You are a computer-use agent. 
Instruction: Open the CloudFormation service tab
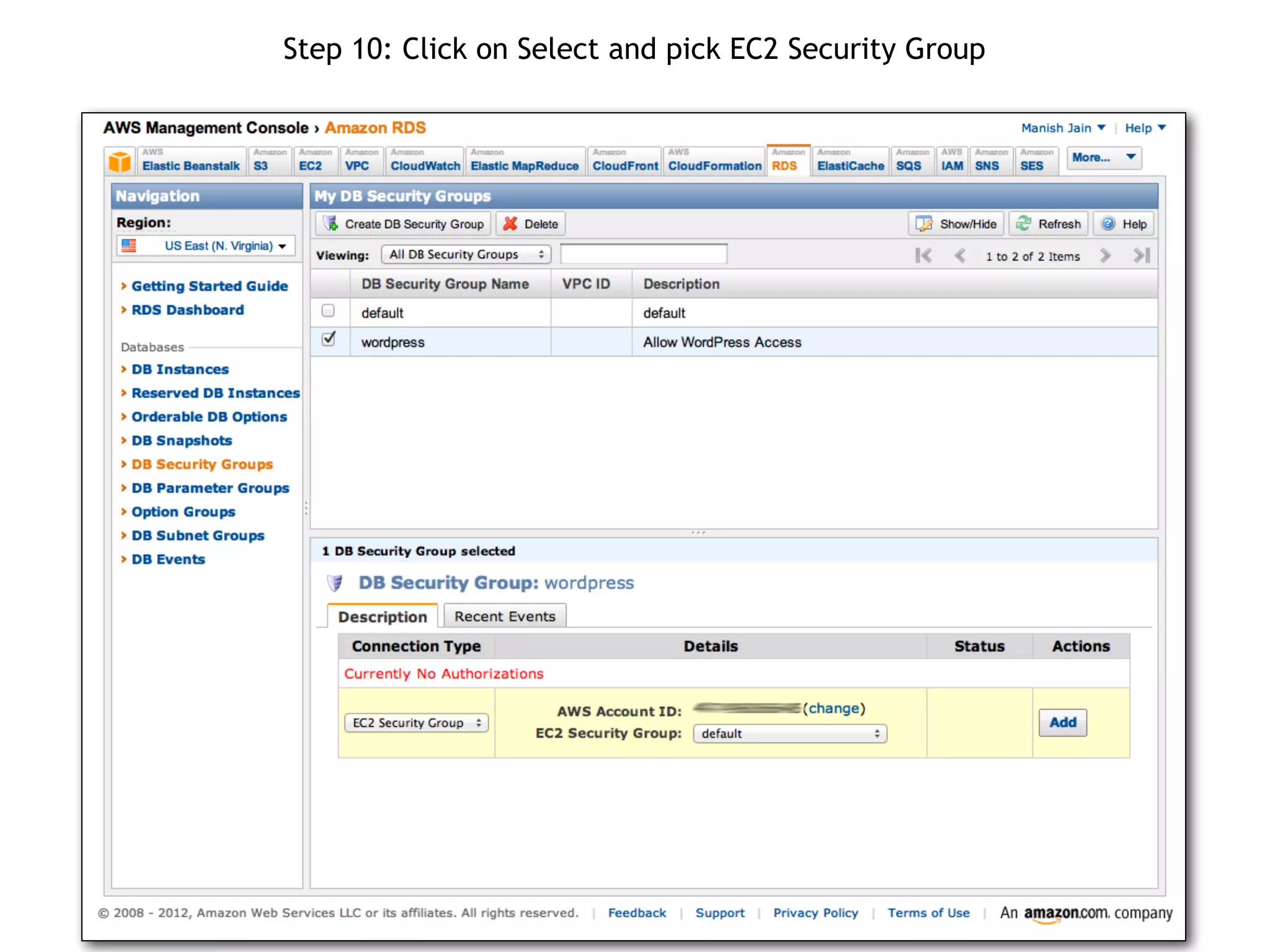pos(714,161)
